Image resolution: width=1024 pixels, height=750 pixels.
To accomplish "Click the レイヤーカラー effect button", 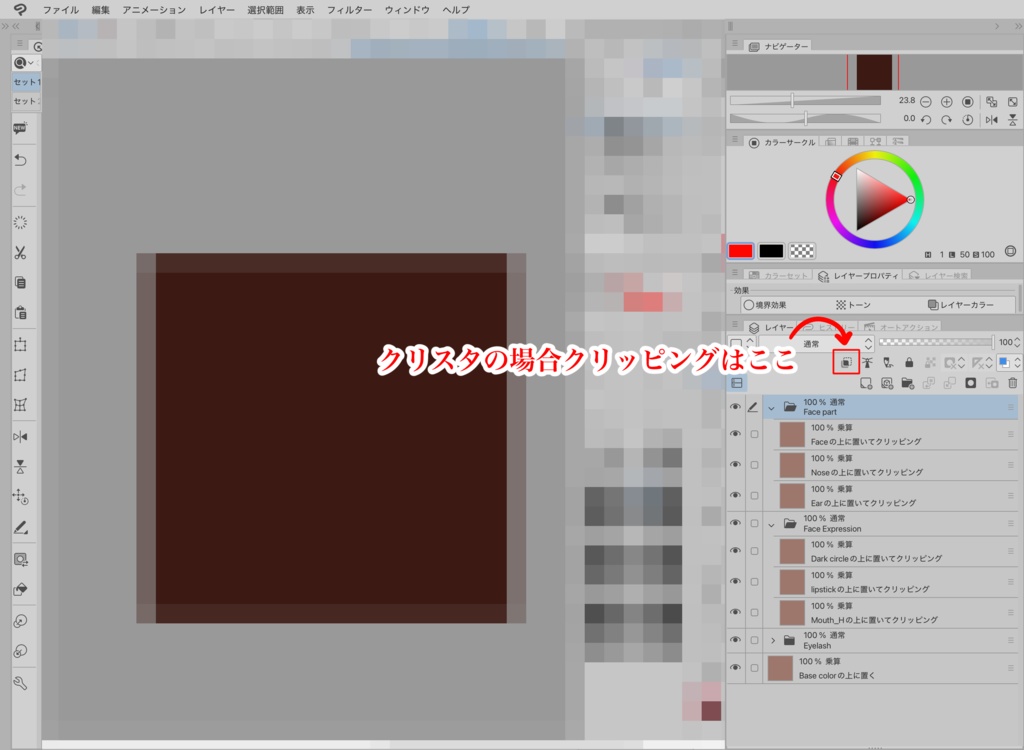I will 963,304.
